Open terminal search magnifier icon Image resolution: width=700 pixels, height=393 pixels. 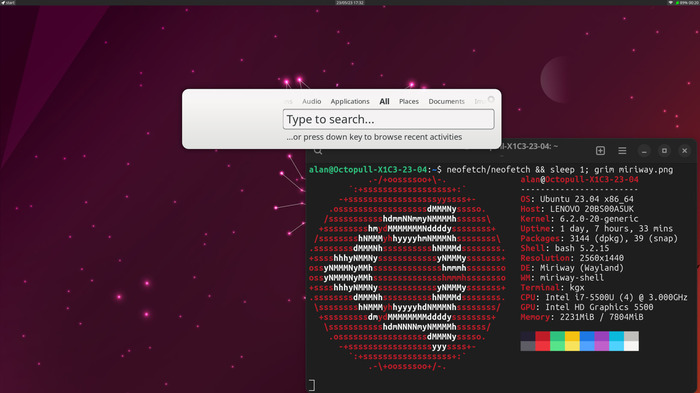[x=318, y=151]
